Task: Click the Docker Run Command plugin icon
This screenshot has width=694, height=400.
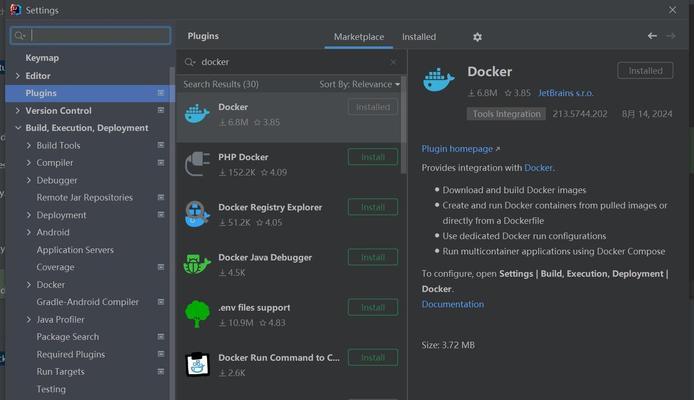Action: coord(197,364)
